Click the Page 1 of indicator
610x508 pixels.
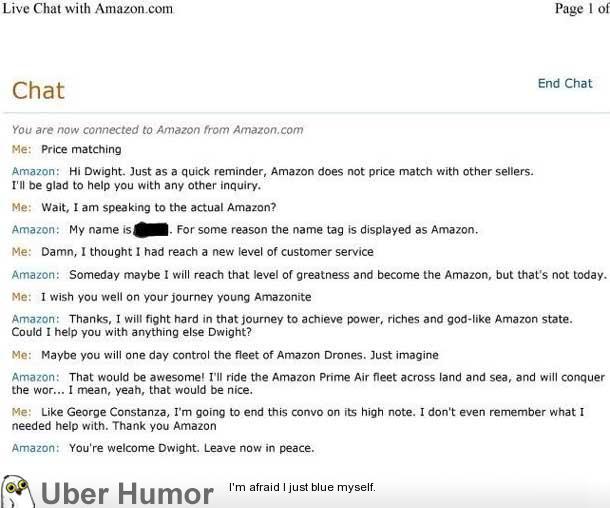(x=581, y=9)
